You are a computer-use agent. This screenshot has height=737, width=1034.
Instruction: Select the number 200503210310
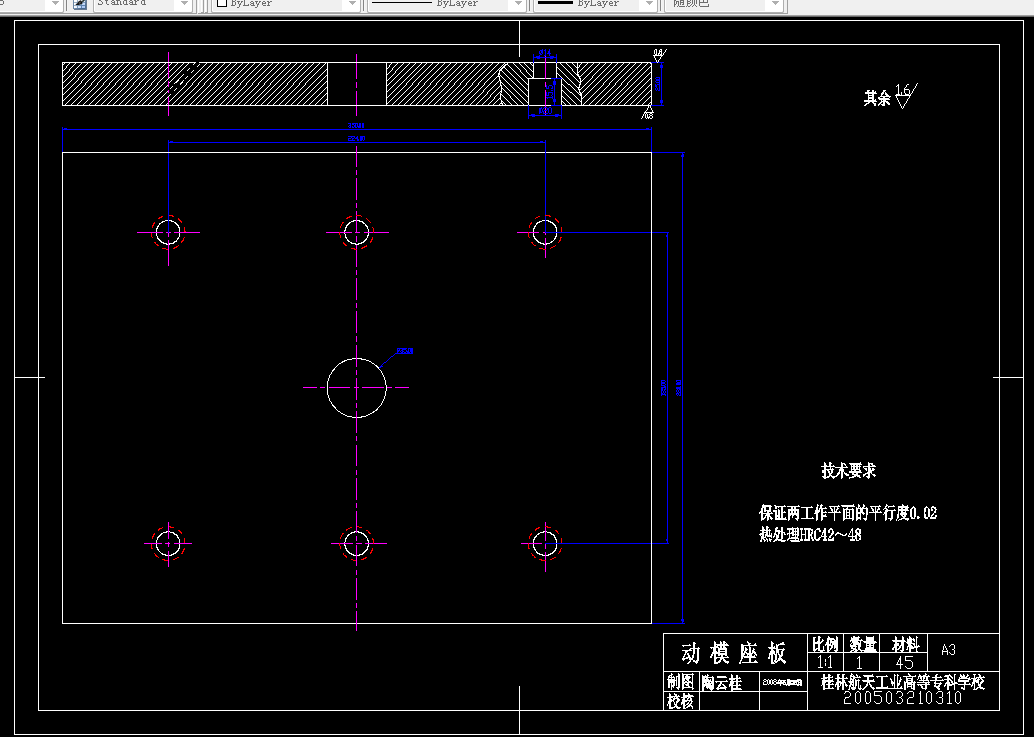(903, 698)
